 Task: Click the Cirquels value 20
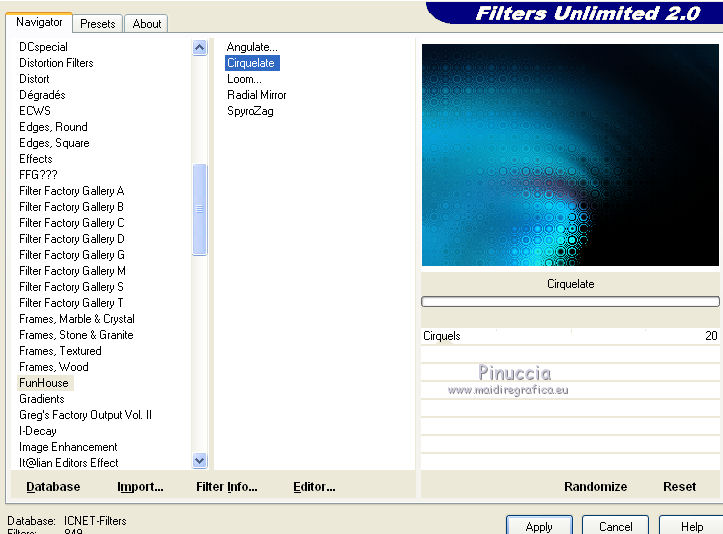pos(711,336)
